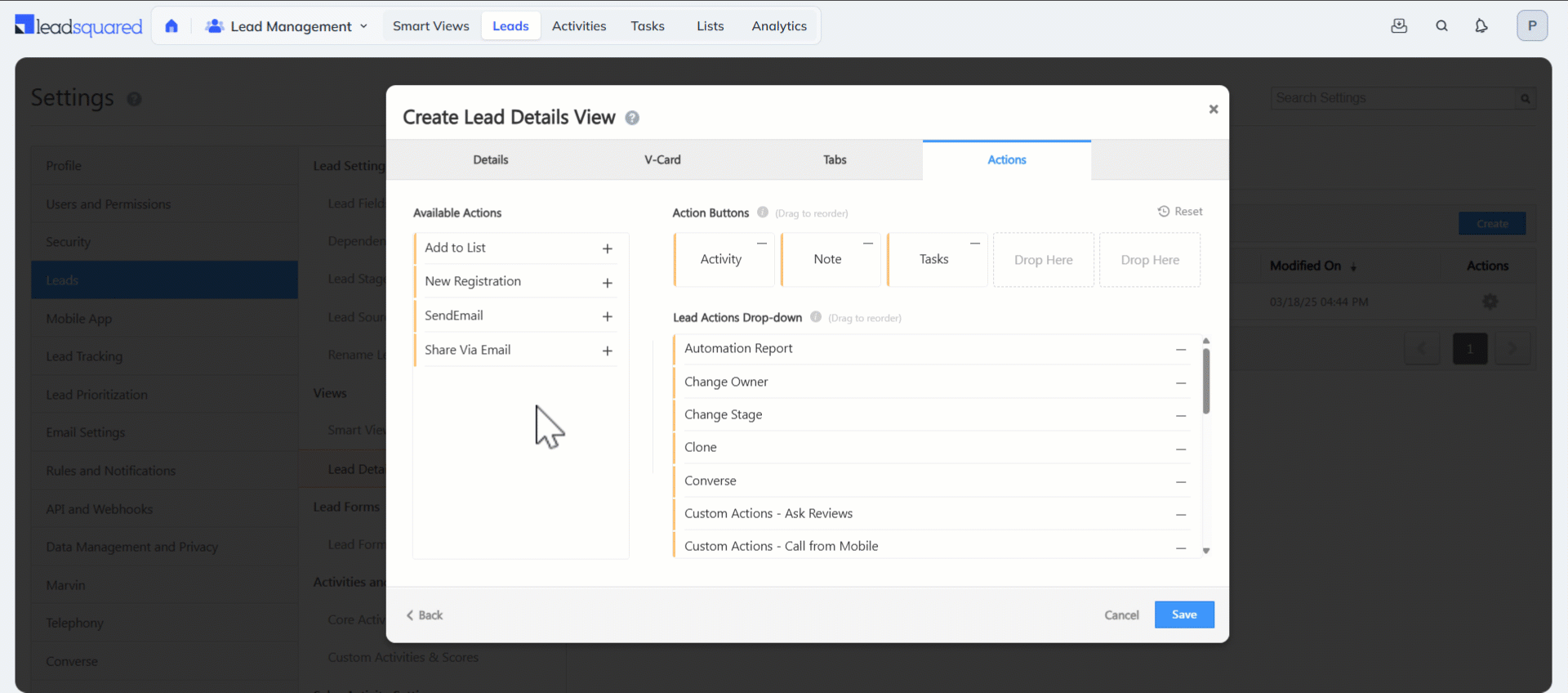Switch to the V-Card tab
The width and height of the screenshot is (1568, 693).
click(662, 160)
